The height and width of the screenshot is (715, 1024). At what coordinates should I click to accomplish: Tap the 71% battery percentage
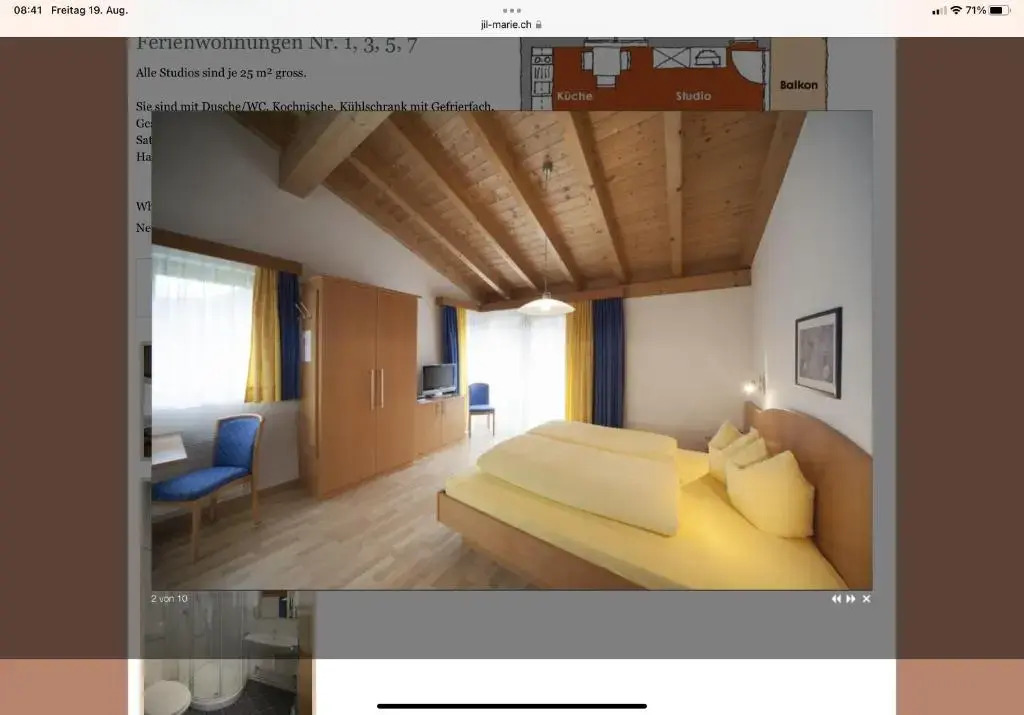(975, 10)
